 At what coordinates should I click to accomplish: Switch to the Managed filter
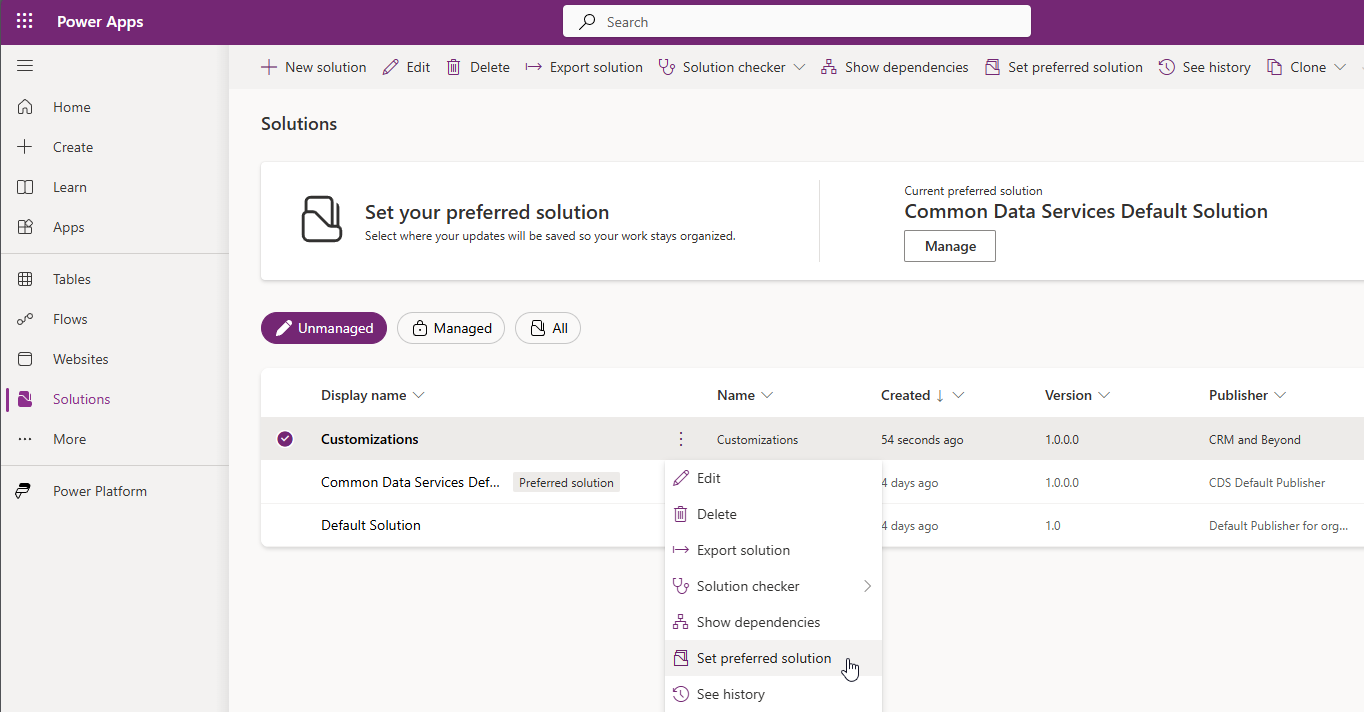(x=451, y=328)
